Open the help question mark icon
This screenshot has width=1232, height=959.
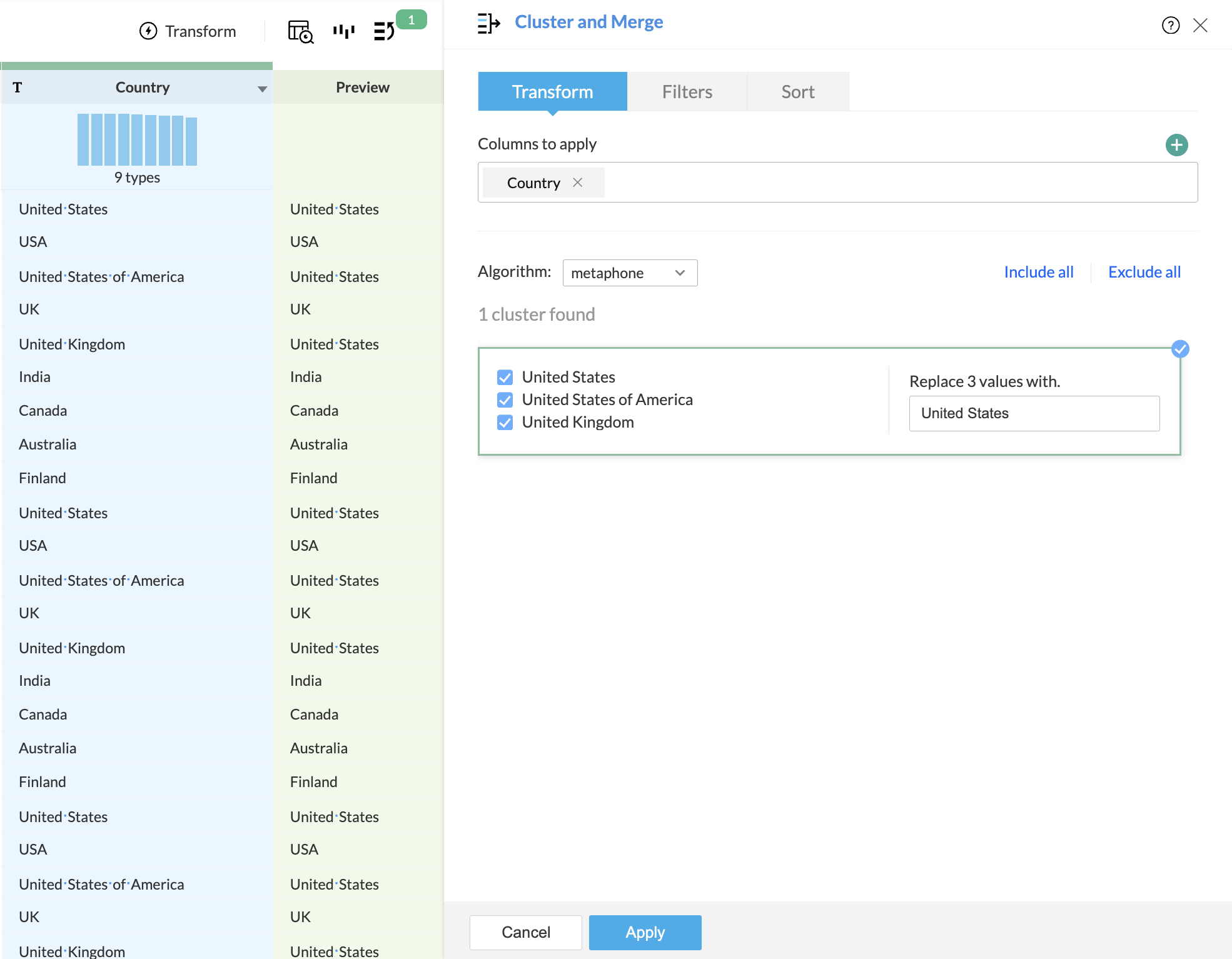(x=1170, y=25)
